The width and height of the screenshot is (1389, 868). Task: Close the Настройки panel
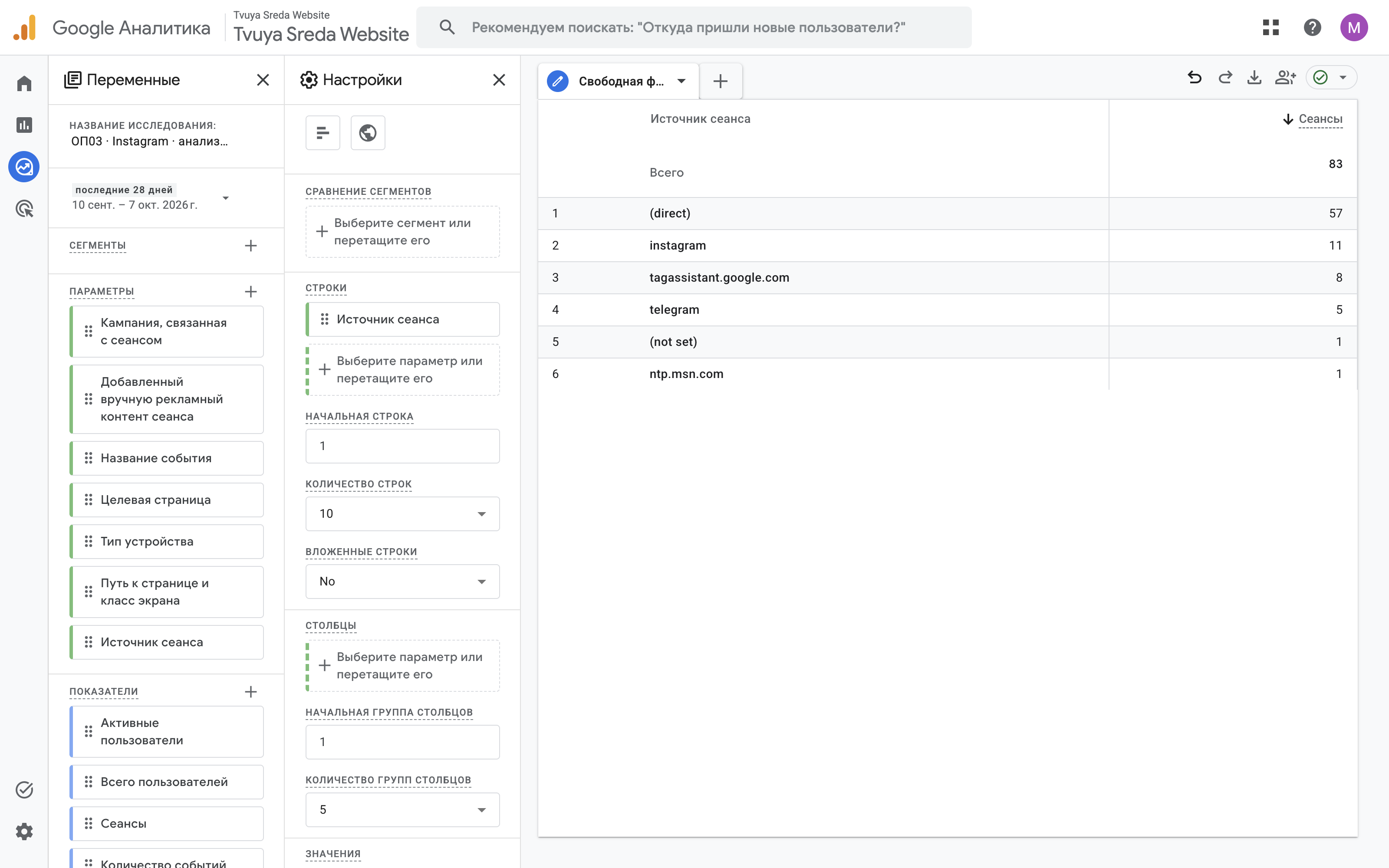(499, 80)
